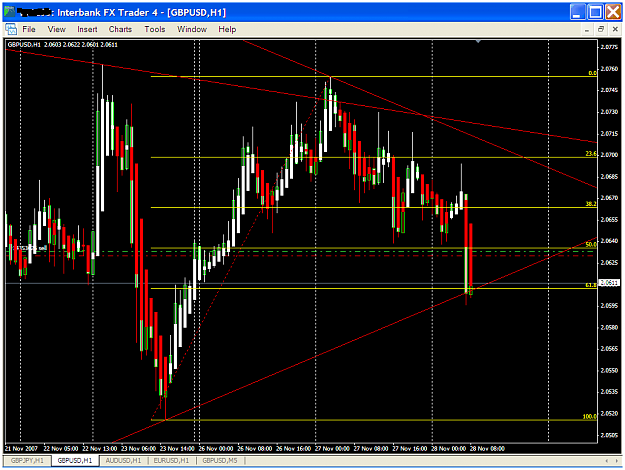Open the Insert menu
Image resolution: width=625 pixels, height=470 pixels.
click(87, 29)
